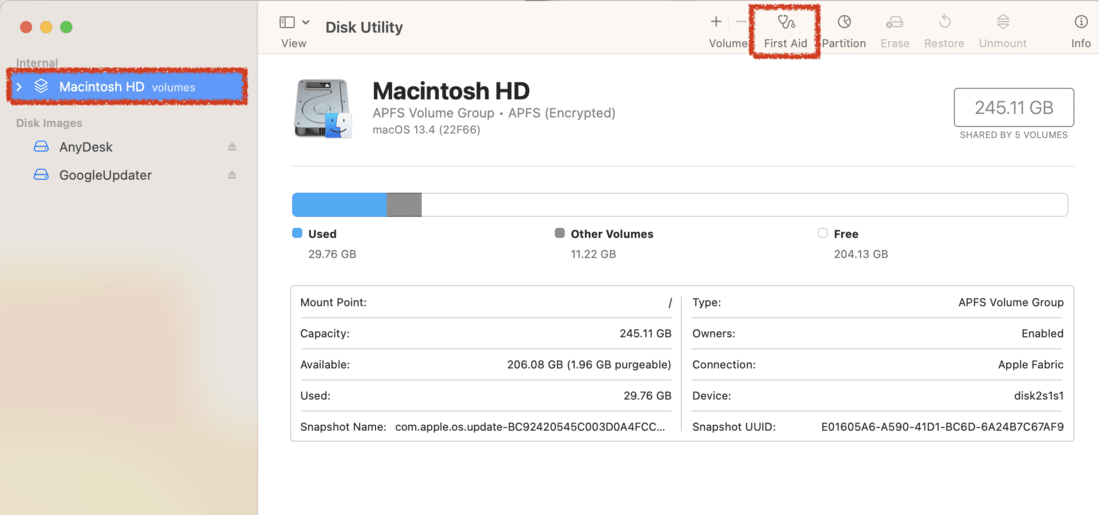Open the Partition tool
Image resolution: width=1099 pixels, height=515 pixels.
click(x=844, y=31)
